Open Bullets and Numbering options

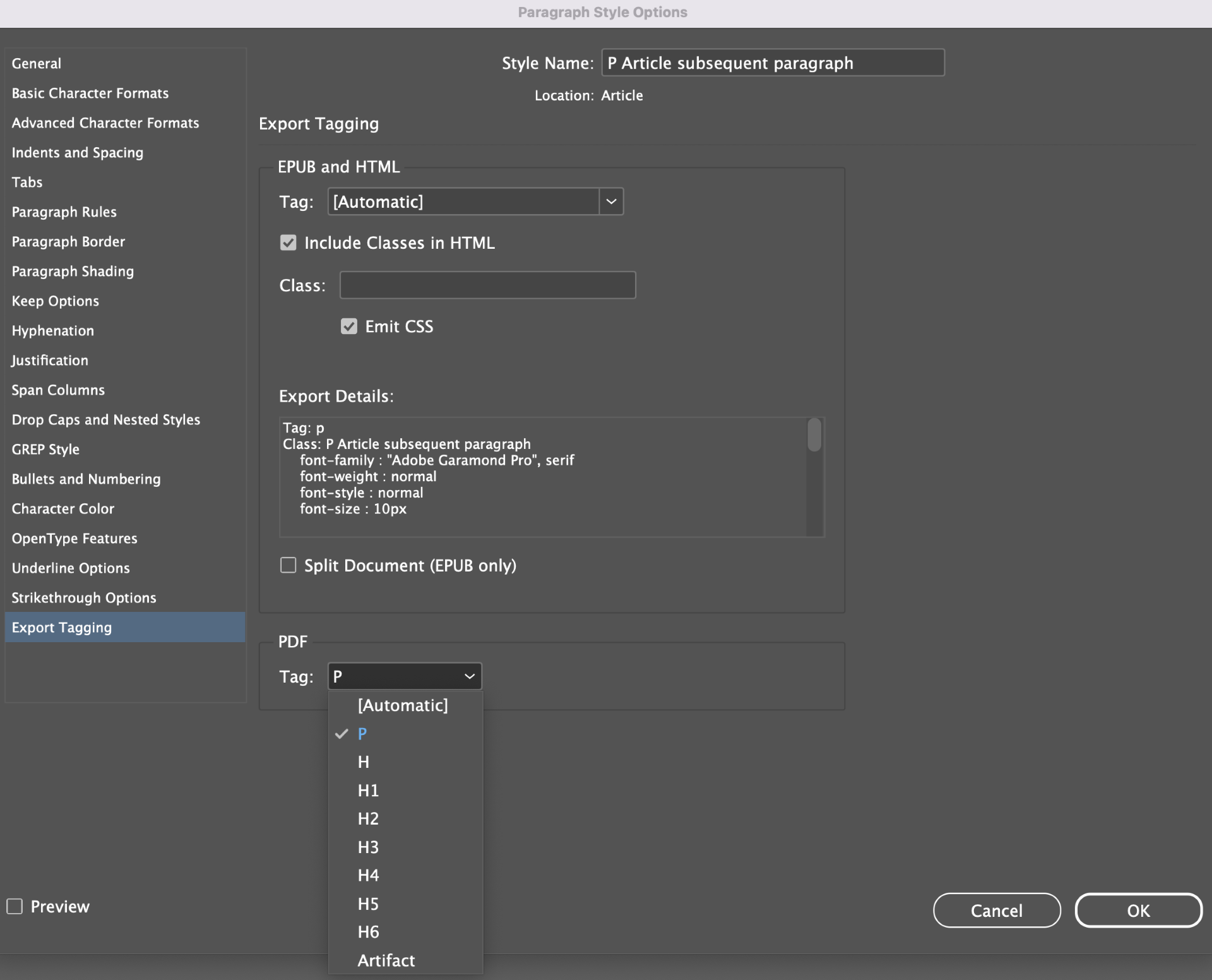point(86,479)
